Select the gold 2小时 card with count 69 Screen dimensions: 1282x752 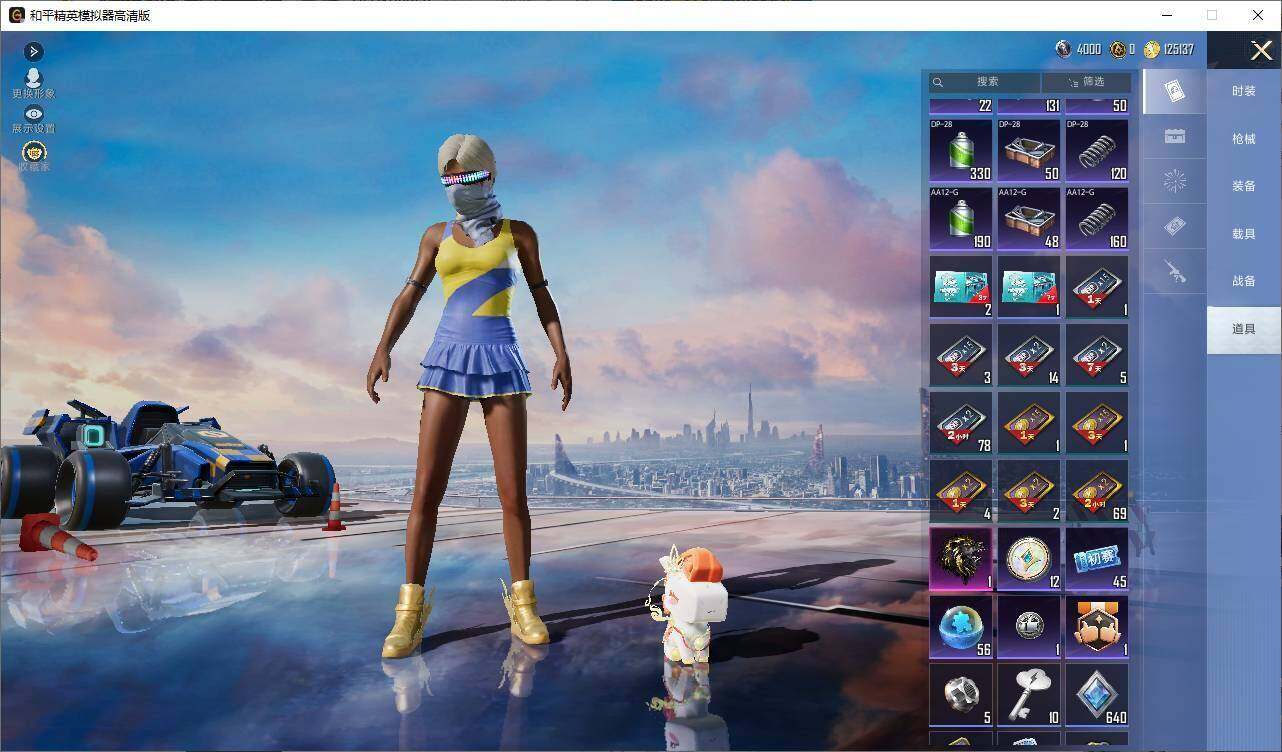pyautogui.click(x=1097, y=490)
